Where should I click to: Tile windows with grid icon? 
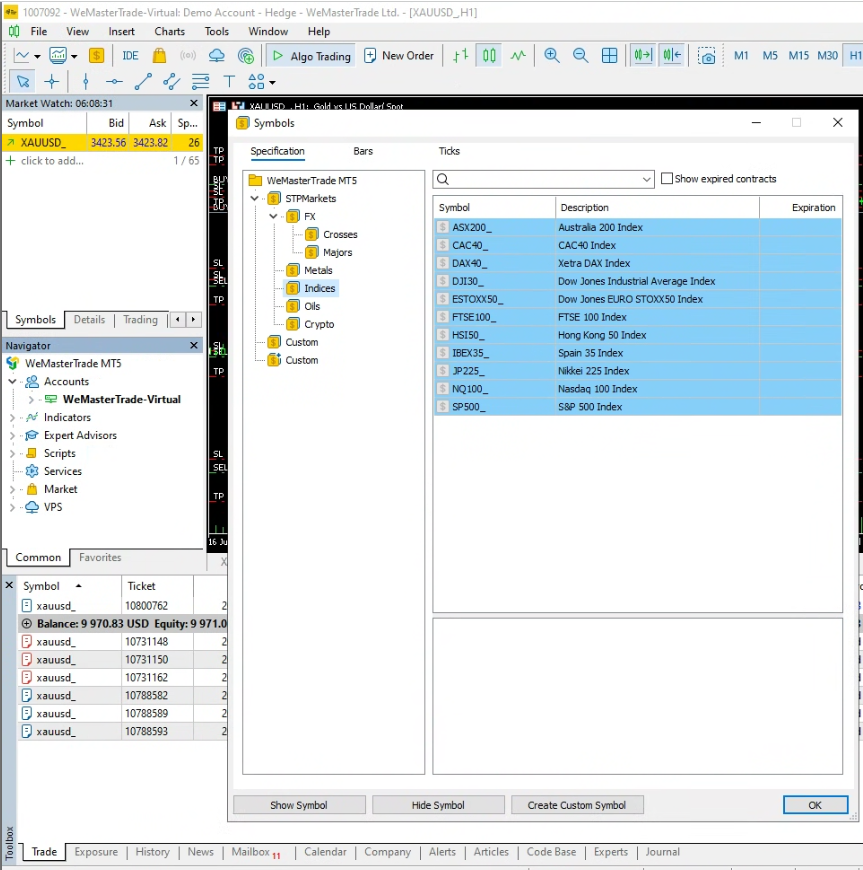click(609, 55)
